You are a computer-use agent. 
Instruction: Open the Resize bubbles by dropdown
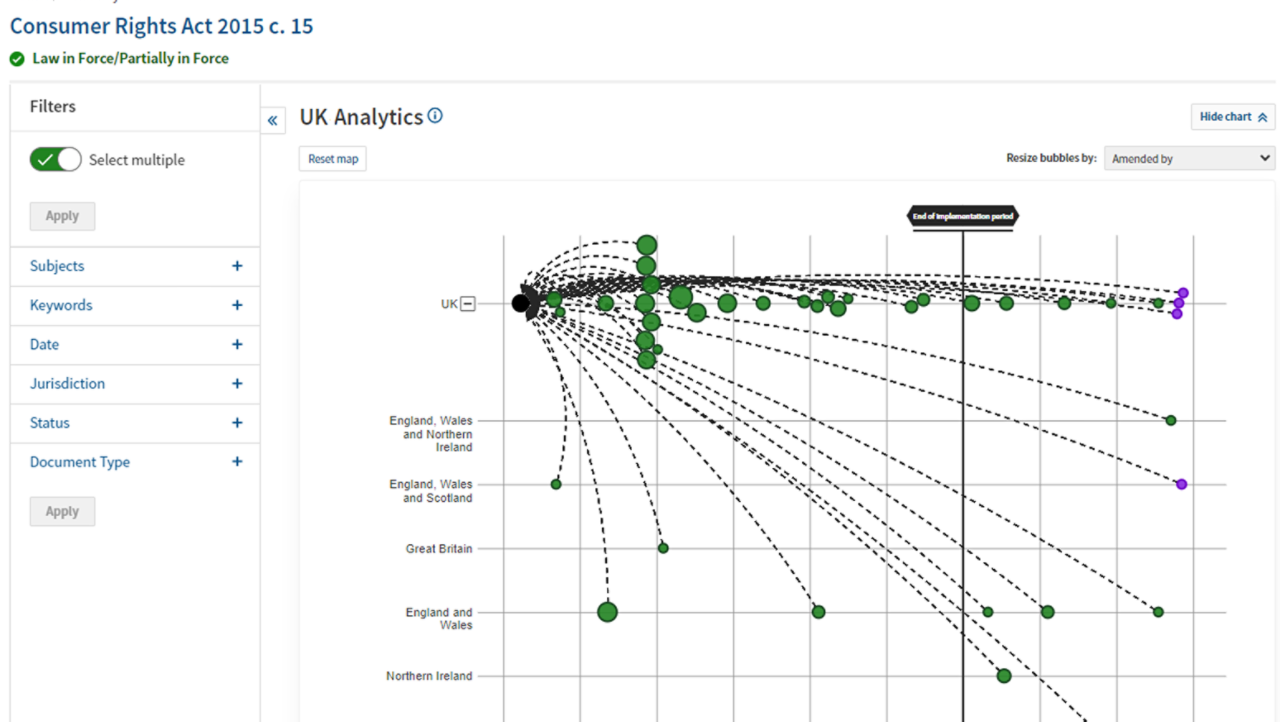1189,158
